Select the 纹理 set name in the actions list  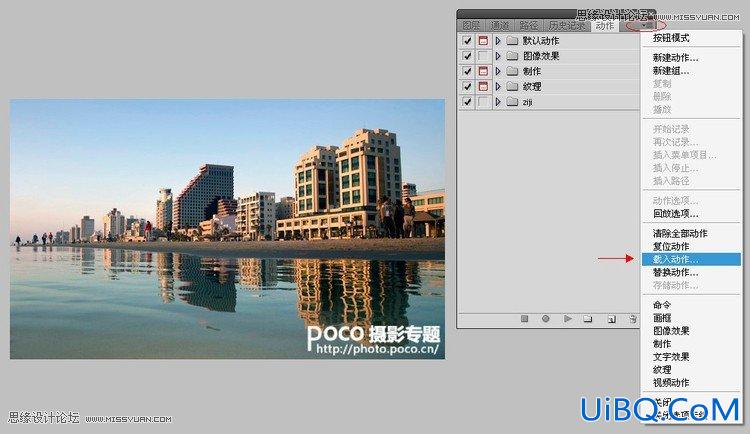click(x=532, y=87)
